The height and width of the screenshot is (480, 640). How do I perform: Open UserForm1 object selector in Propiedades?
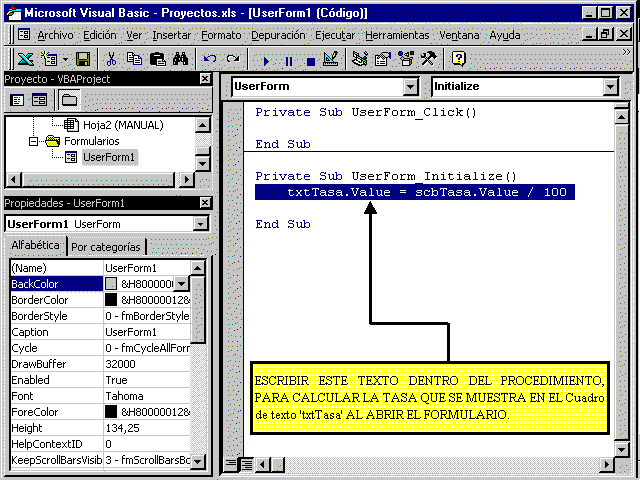(x=200, y=224)
